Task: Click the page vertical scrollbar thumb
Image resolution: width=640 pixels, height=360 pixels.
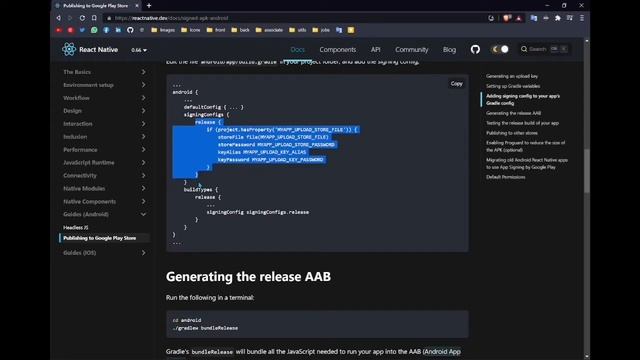Action: click(587, 171)
